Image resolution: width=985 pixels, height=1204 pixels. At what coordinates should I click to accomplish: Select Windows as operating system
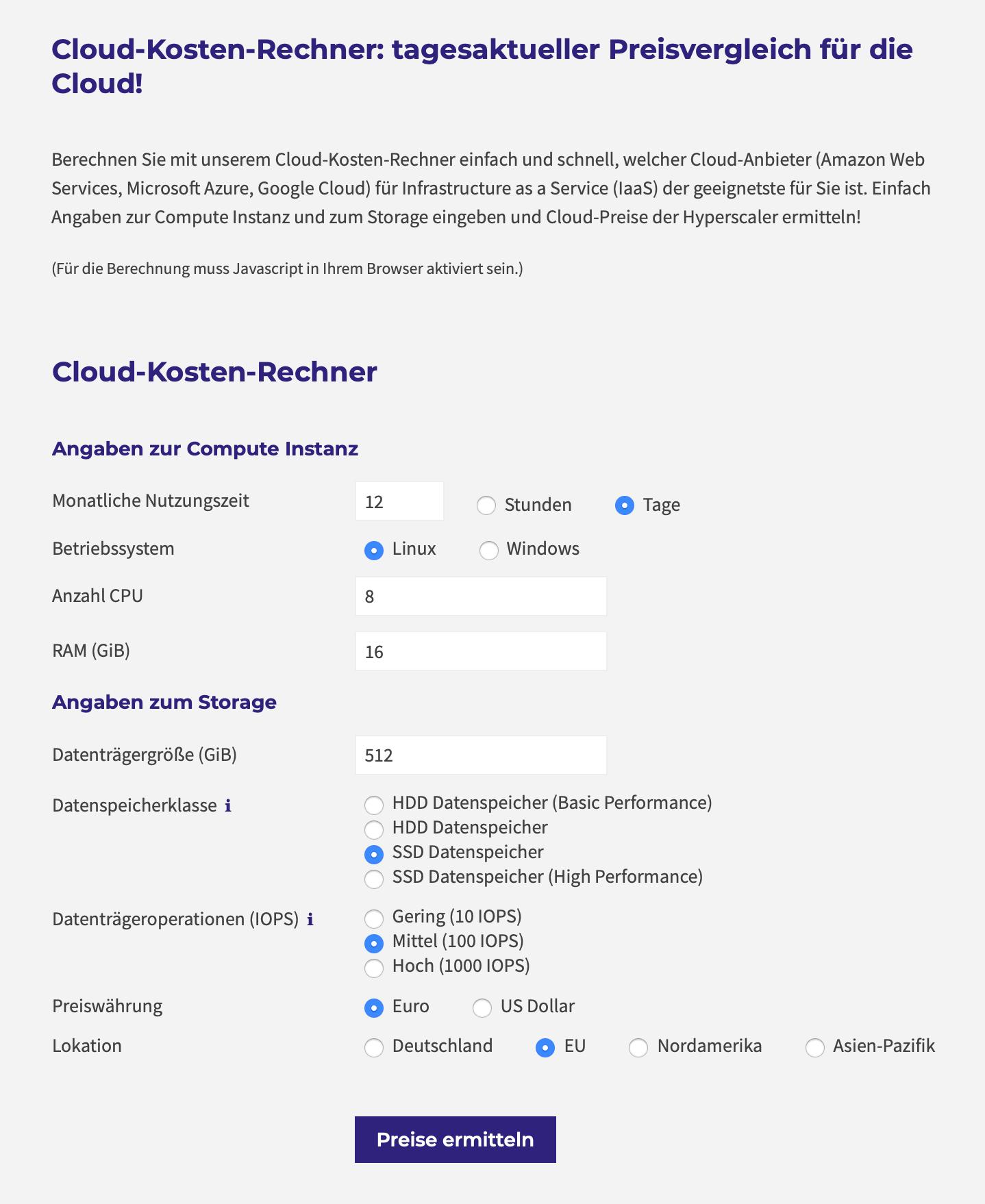[488, 550]
